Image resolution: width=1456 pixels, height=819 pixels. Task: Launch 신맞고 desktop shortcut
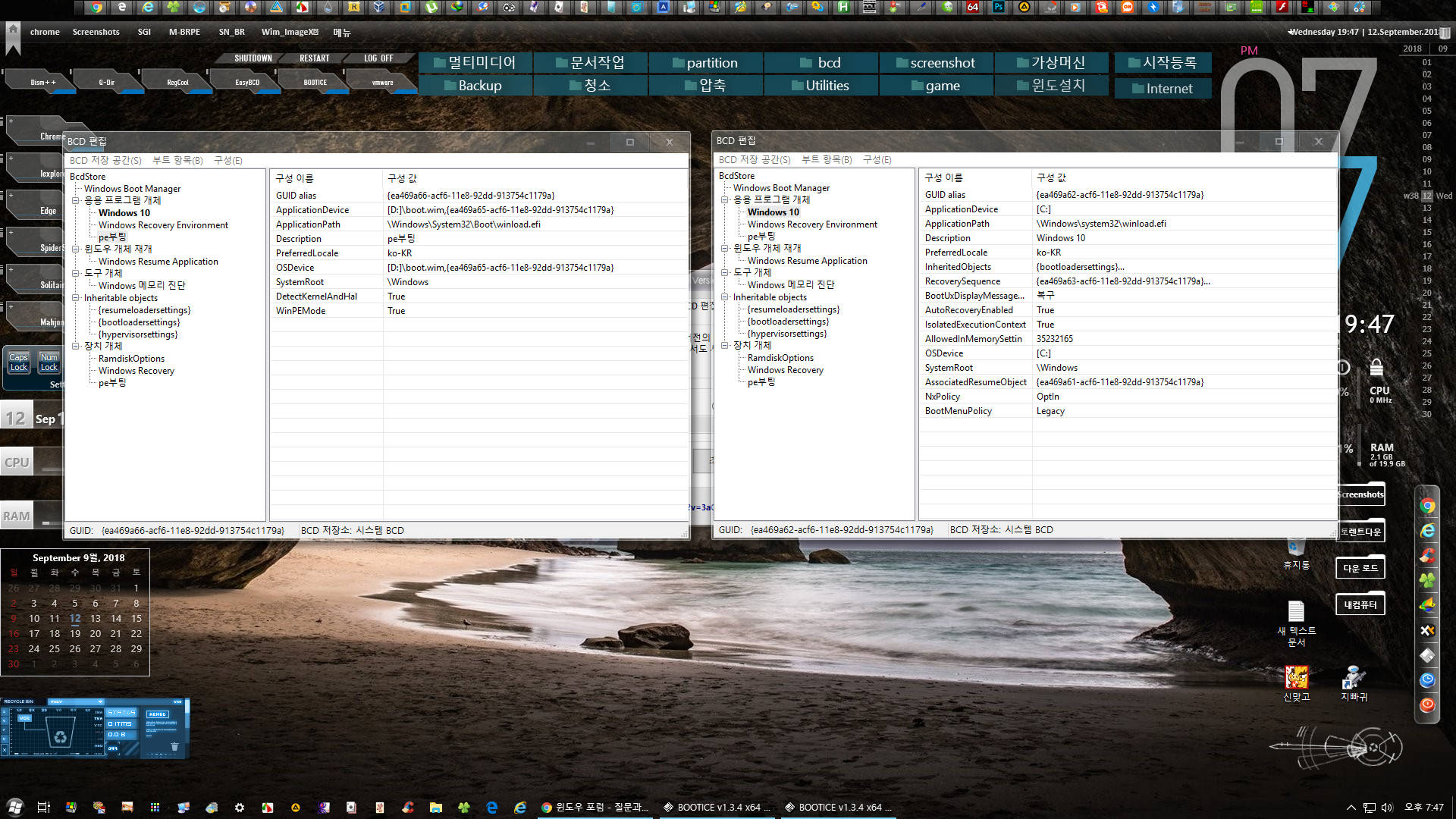(1296, 683)
